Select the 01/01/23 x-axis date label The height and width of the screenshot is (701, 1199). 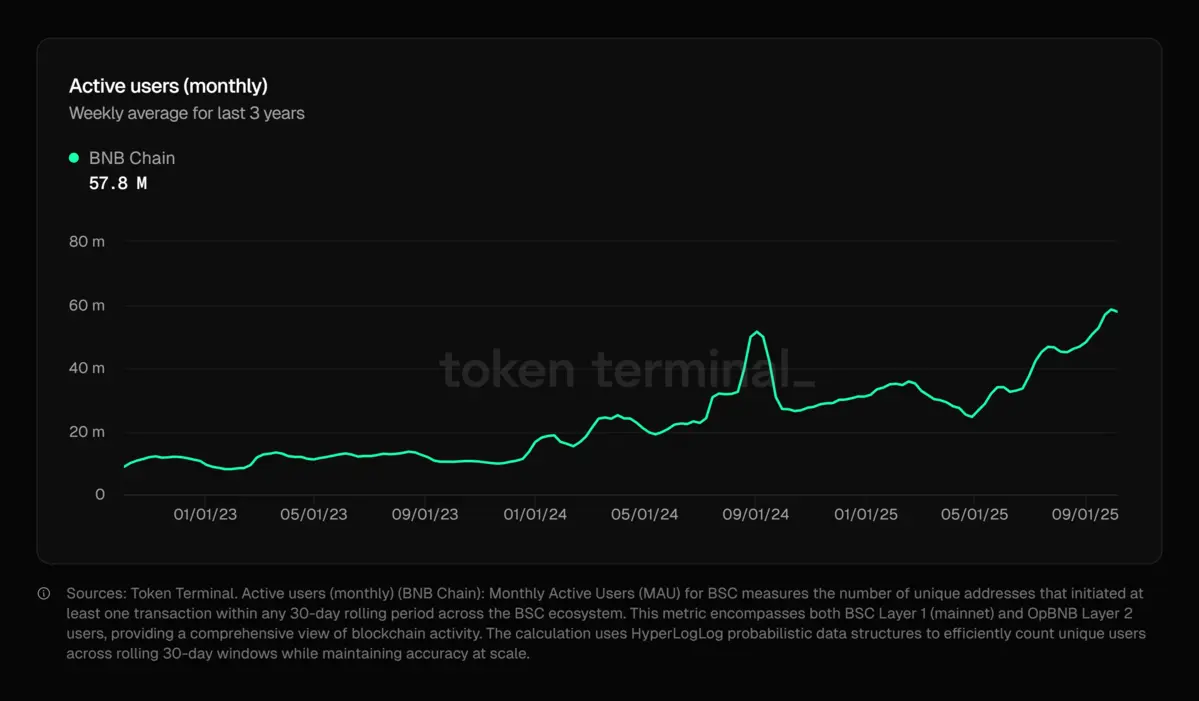tap(205, 515)
